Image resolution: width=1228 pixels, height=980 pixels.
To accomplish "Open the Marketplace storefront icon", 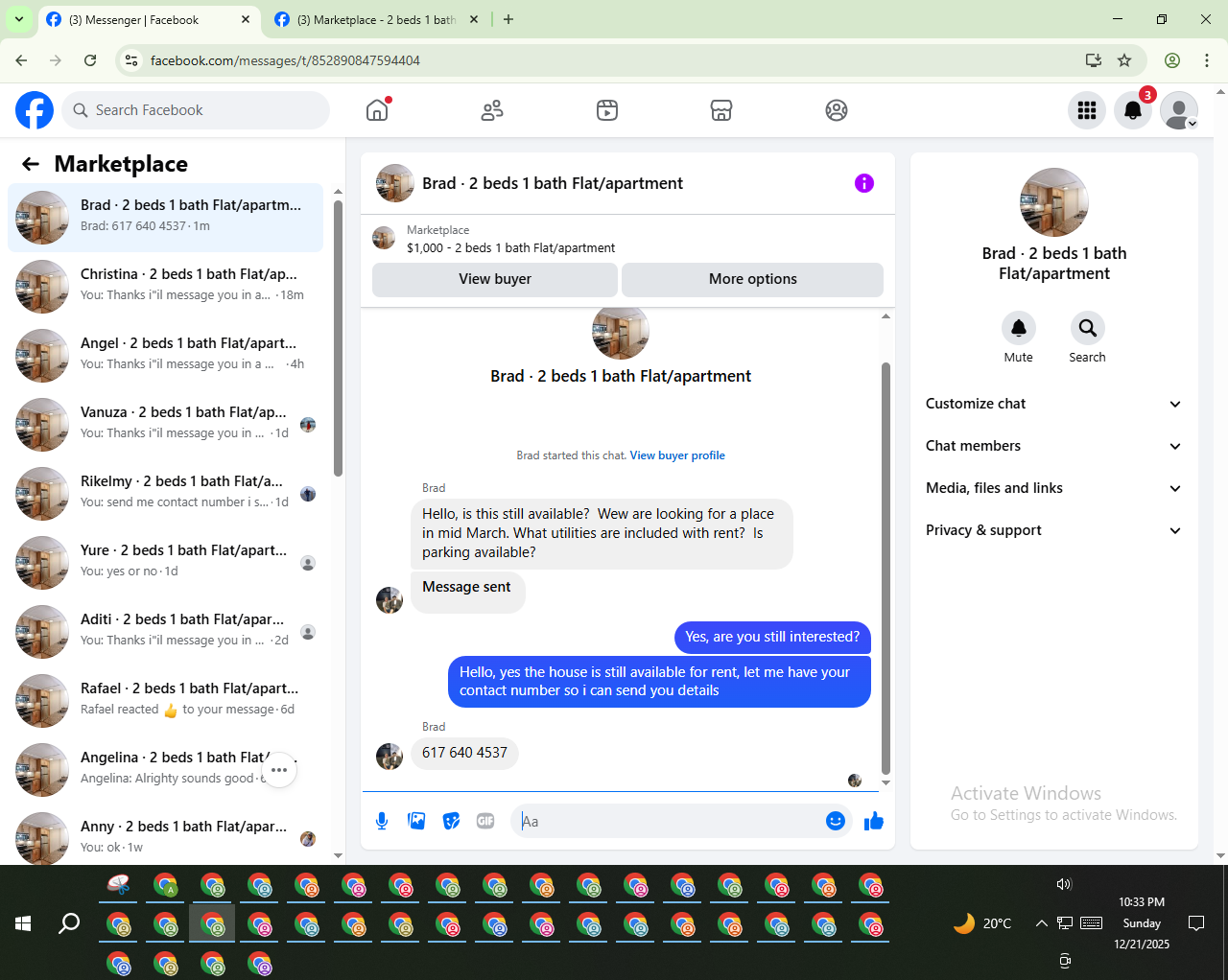I will click(x=721, y=110).
